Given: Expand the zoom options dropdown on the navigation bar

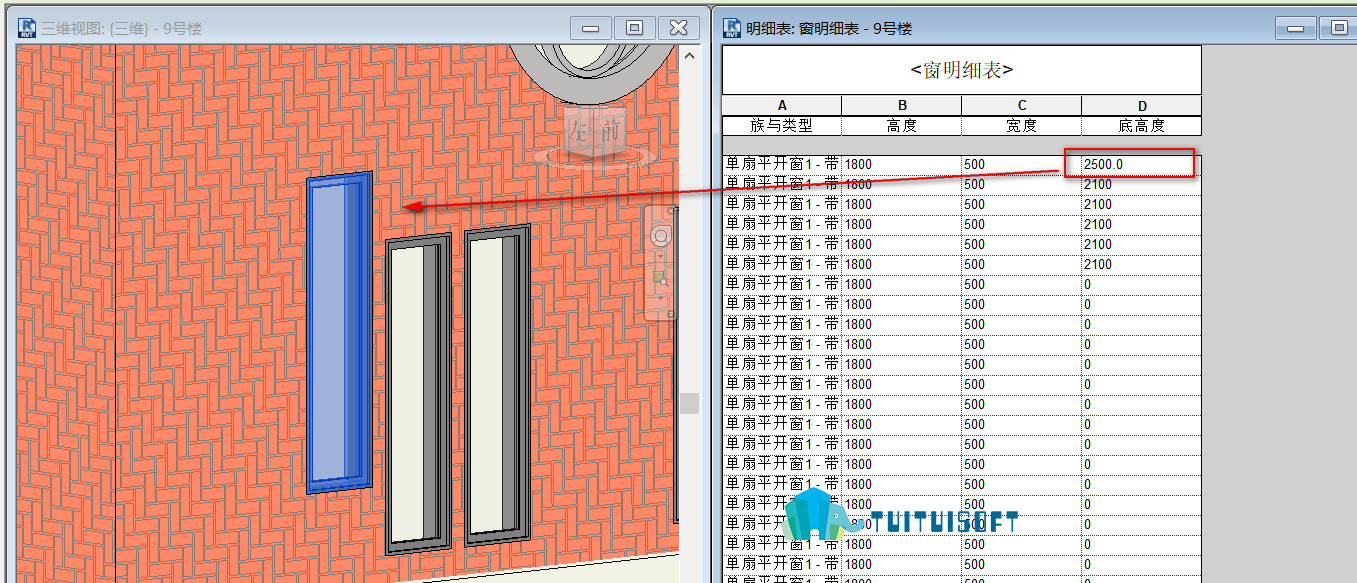Looking at the screenshot, I should (x=660, y=298).
